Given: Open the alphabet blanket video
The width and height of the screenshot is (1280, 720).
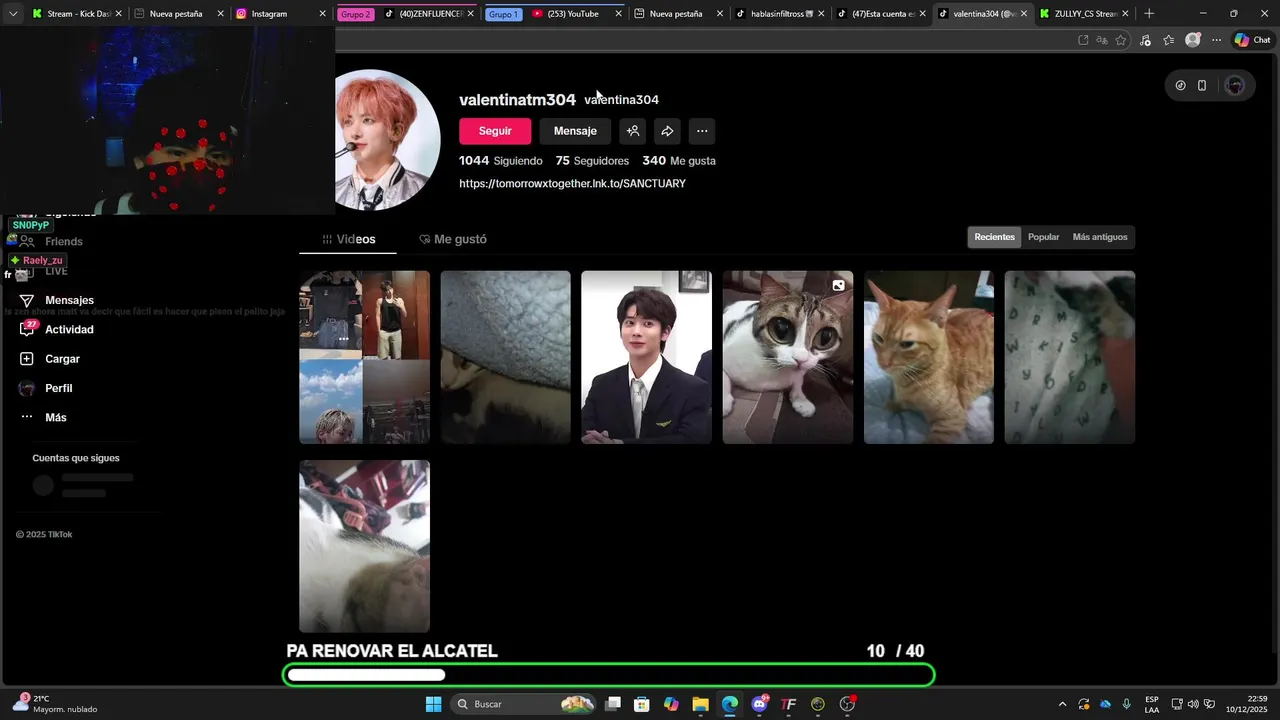Looking at the screenshot, I should [x=1070, y=357].
